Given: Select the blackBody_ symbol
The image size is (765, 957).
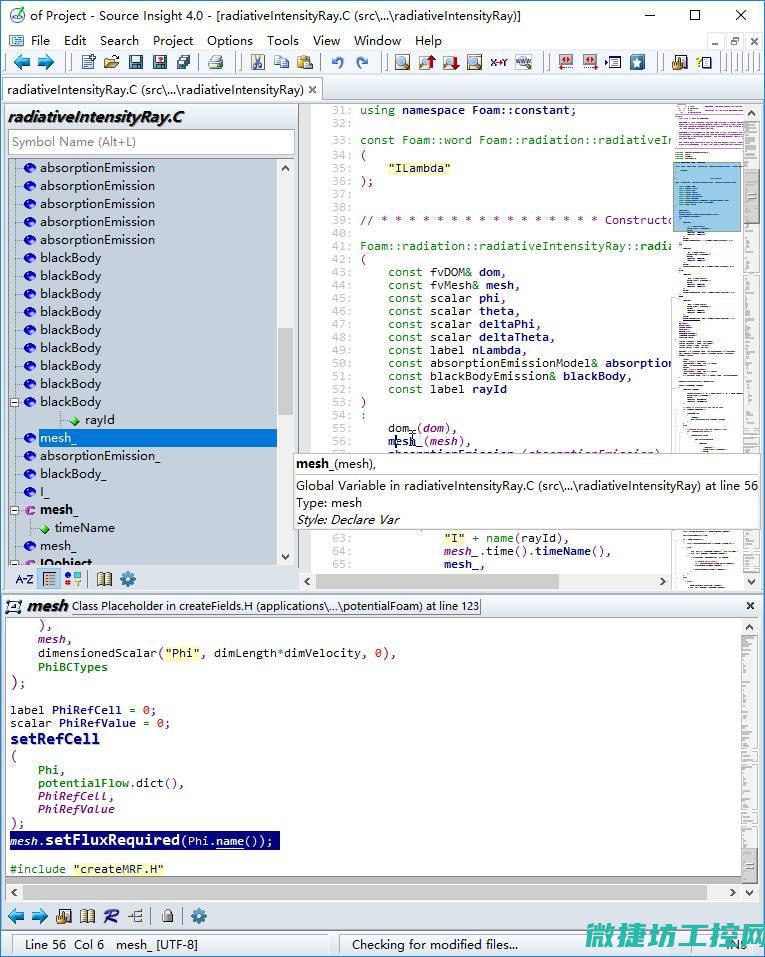Looking at the screenshot, I should (73, 474).
